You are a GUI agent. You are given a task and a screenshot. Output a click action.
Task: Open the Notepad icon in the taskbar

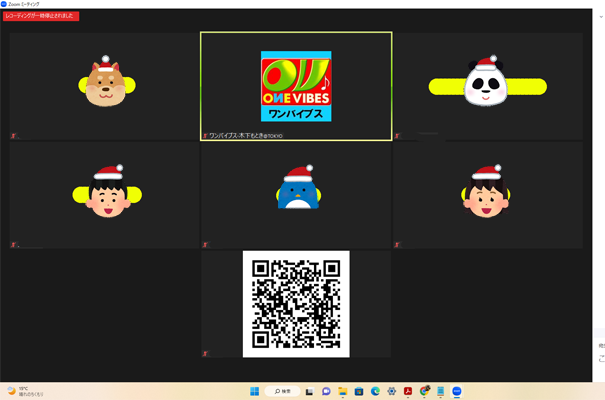[441, 391]
